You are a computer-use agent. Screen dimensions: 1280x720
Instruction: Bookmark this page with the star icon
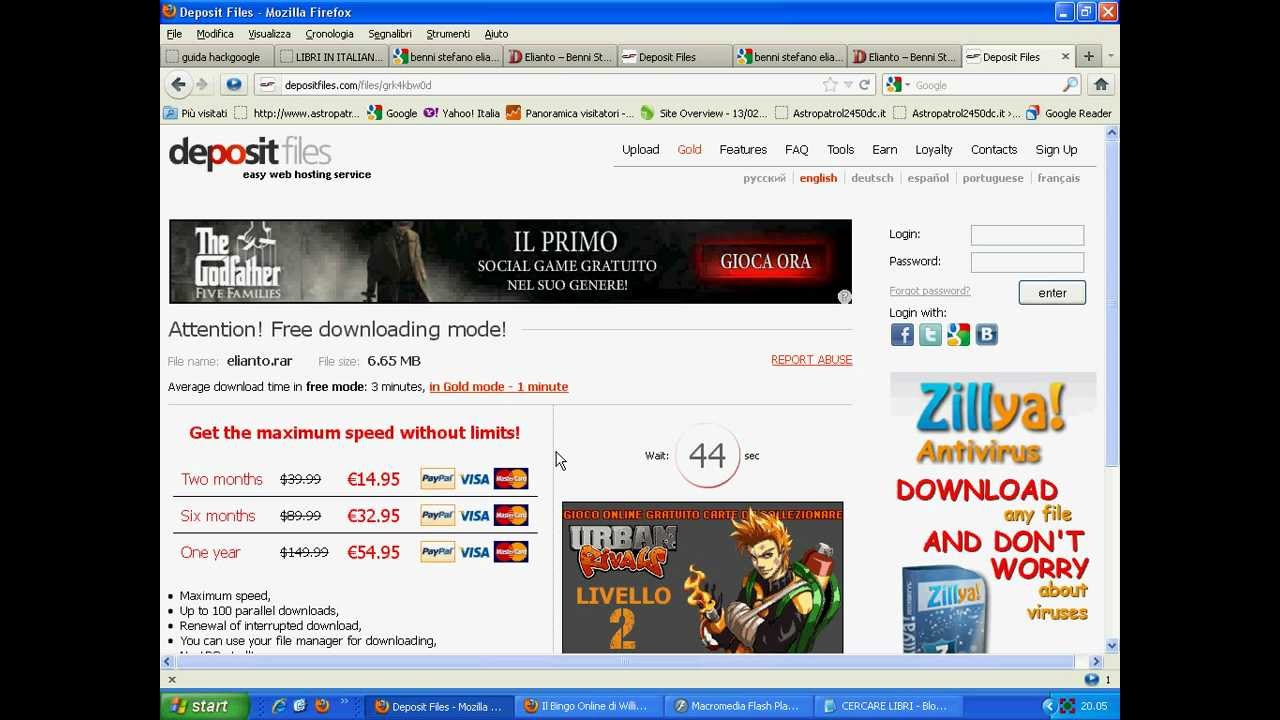830,85
